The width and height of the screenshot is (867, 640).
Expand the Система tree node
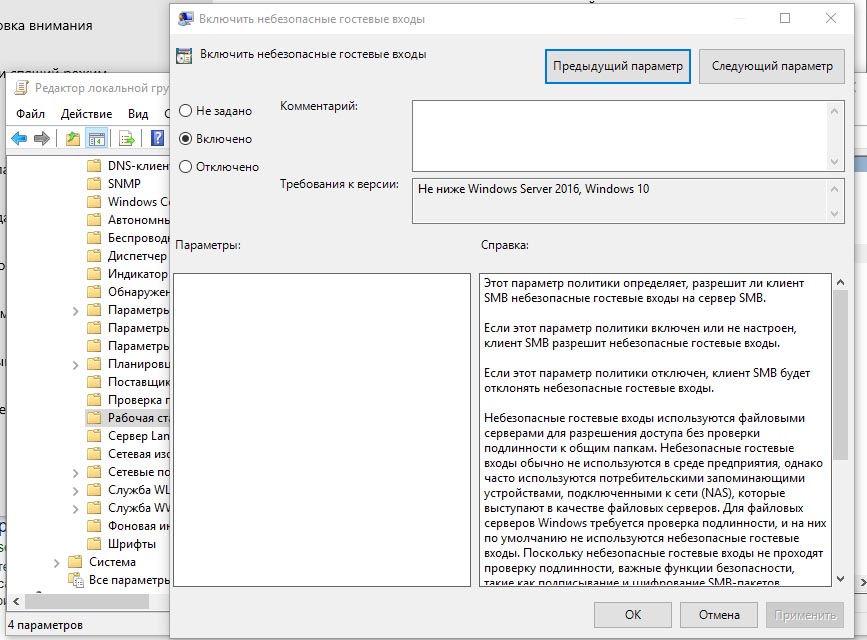tap(58, 562)
